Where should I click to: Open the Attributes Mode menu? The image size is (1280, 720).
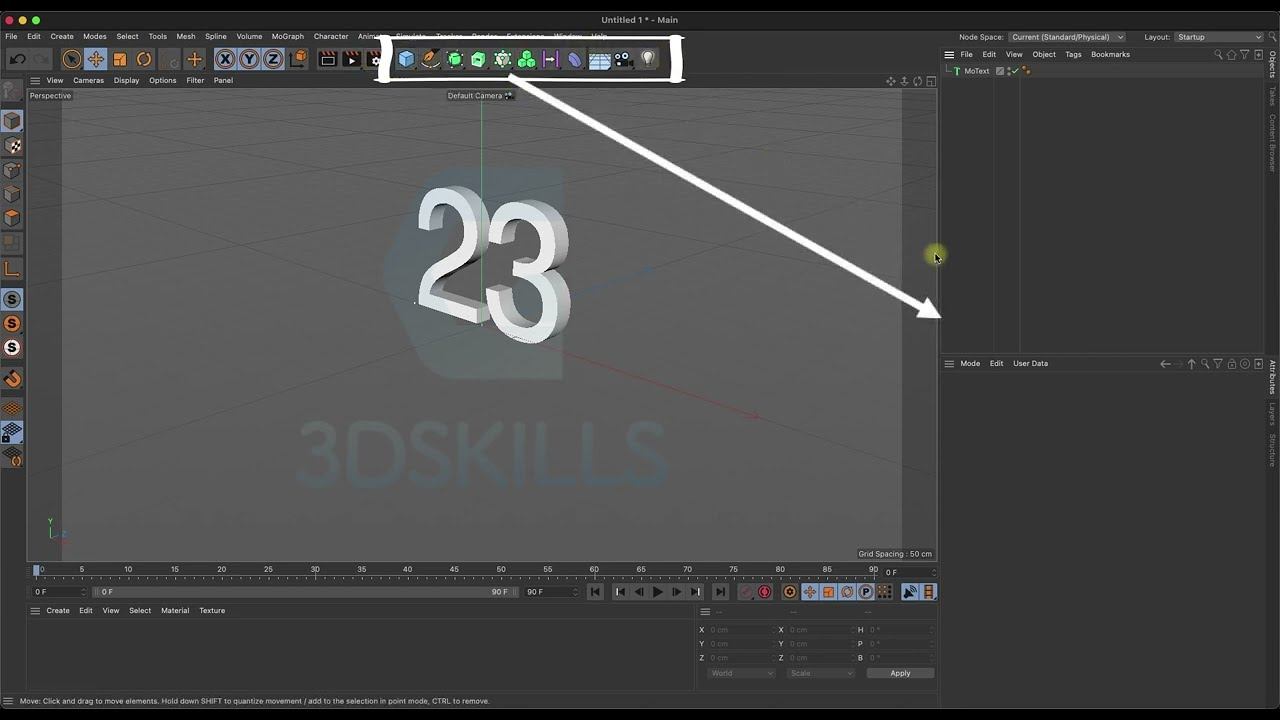pyautogui.click(x=970, y=363)
